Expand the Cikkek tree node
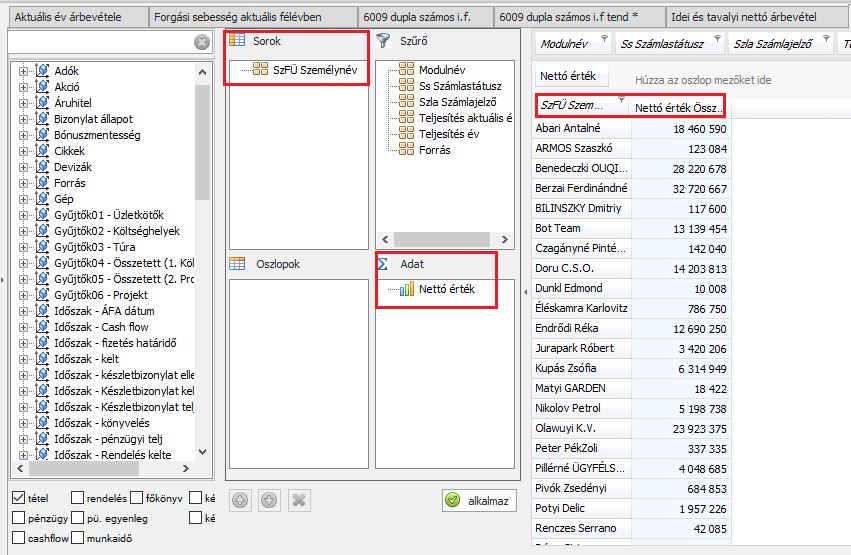Screen dimensions: 851x555 point(24,151)
